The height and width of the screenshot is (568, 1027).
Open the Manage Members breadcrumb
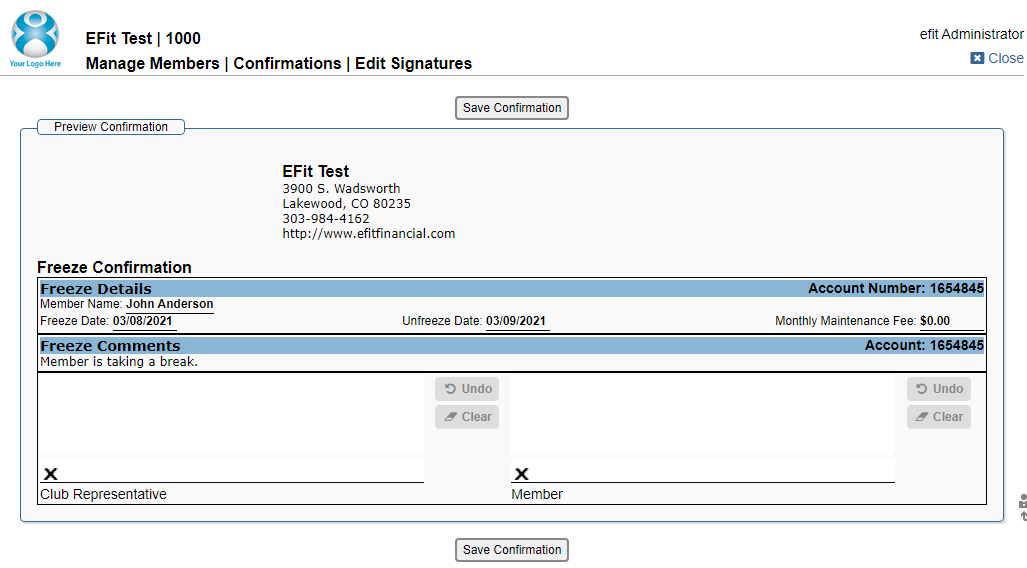[x=153, y=64]
